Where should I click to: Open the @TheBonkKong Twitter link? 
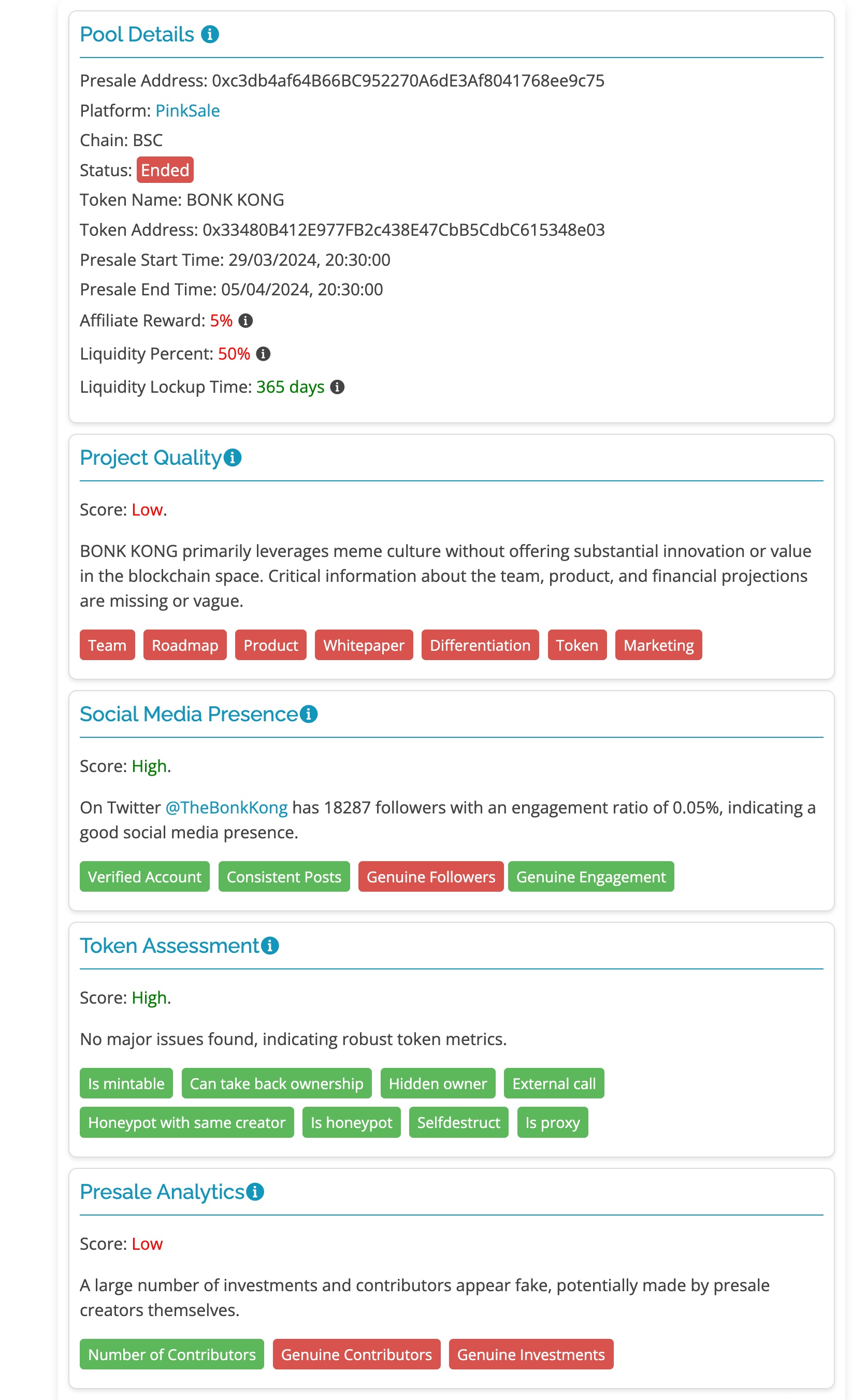click(x=226, y=808)
